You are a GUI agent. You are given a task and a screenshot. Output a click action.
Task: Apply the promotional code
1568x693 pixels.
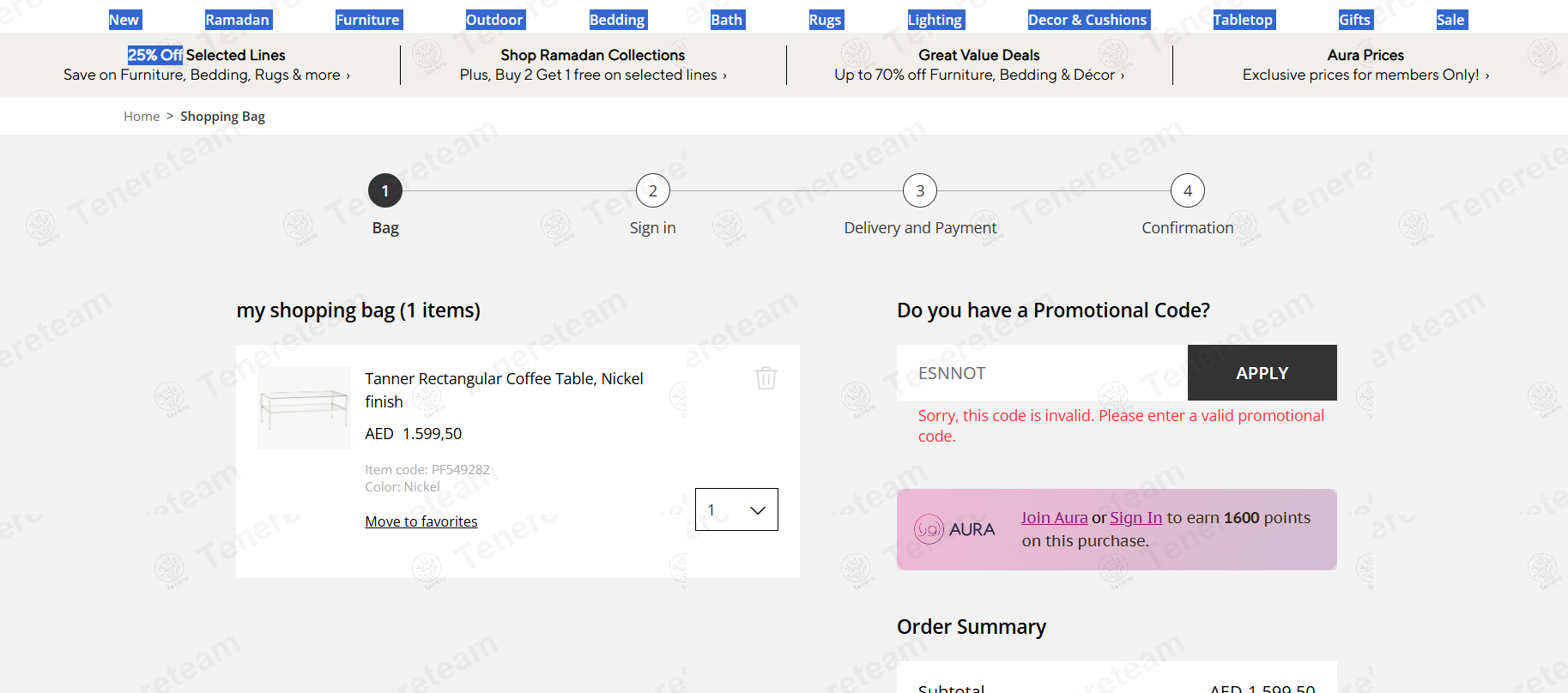click(1262, 373)
